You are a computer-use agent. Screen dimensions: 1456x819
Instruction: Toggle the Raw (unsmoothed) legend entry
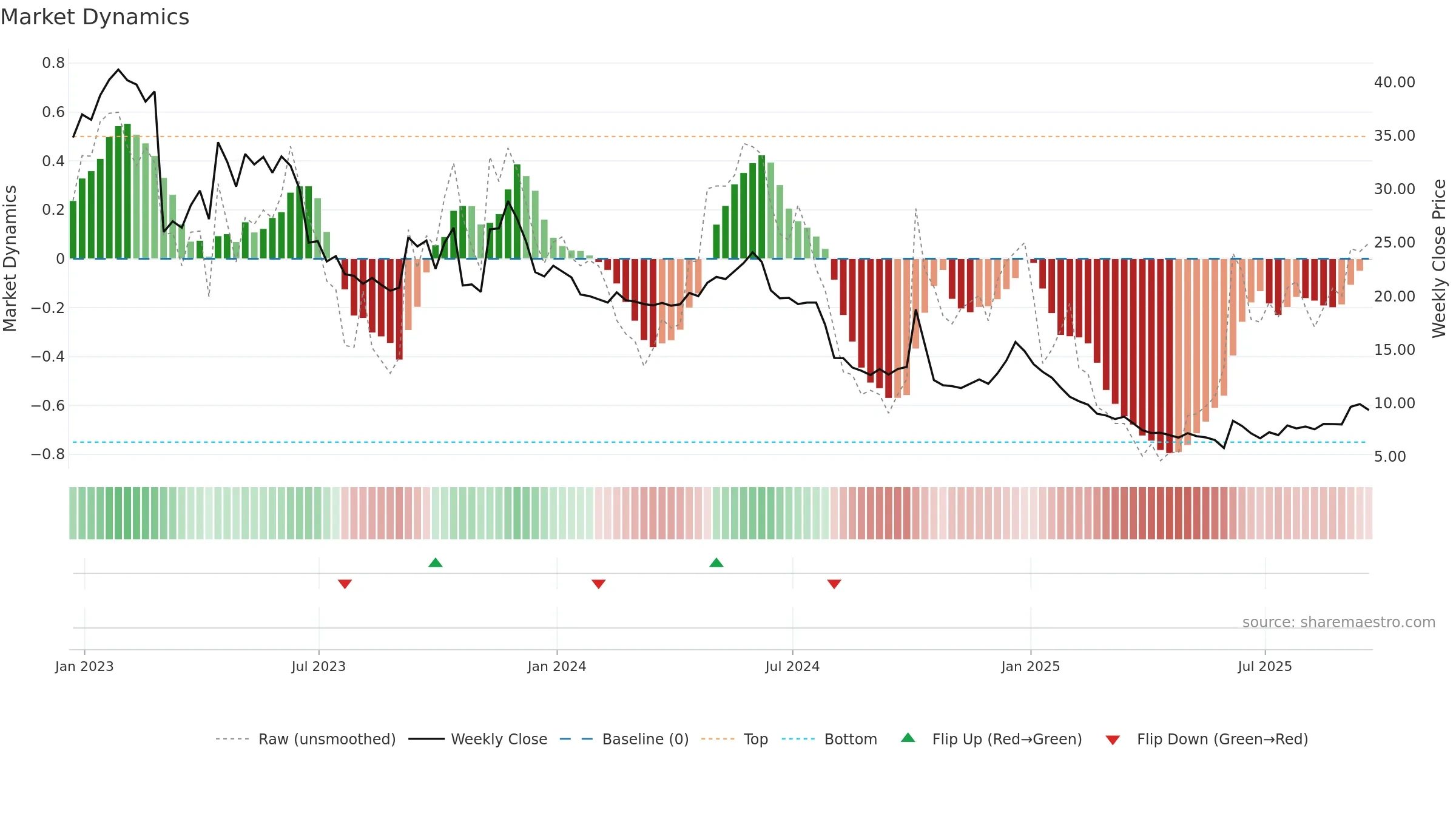pos(305,739)
